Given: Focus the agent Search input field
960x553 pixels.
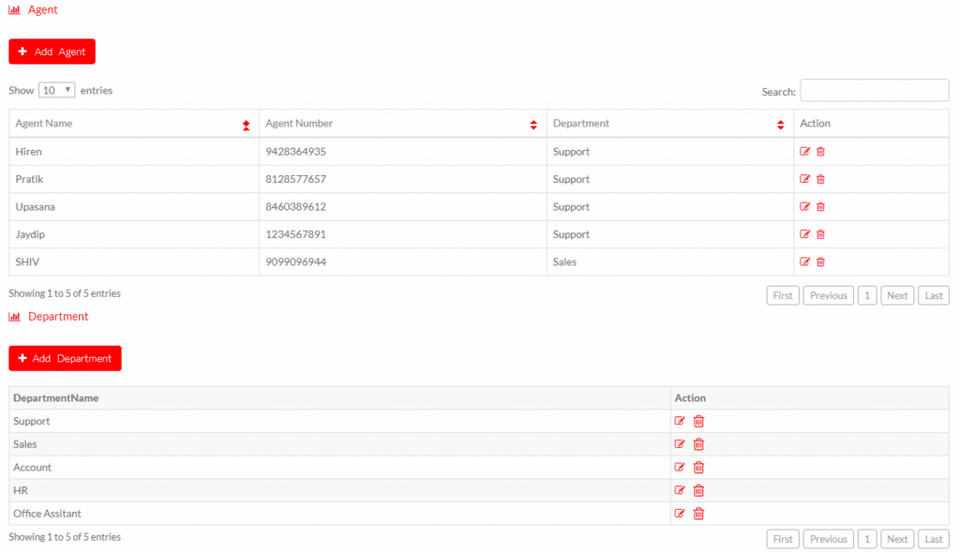Looking at the screenshot, I should pos(874,91).
